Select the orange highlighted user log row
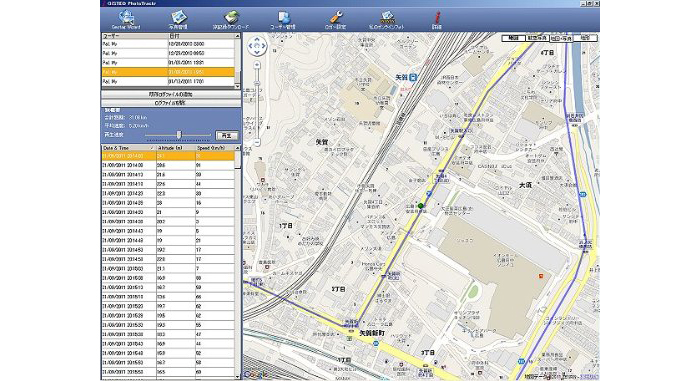Viewport: 700px width, 381px height. (168, 72)
